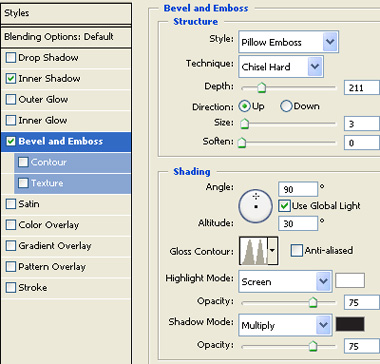Open the Highlight Mode dropdown showing Screen

tap(285, 282)
